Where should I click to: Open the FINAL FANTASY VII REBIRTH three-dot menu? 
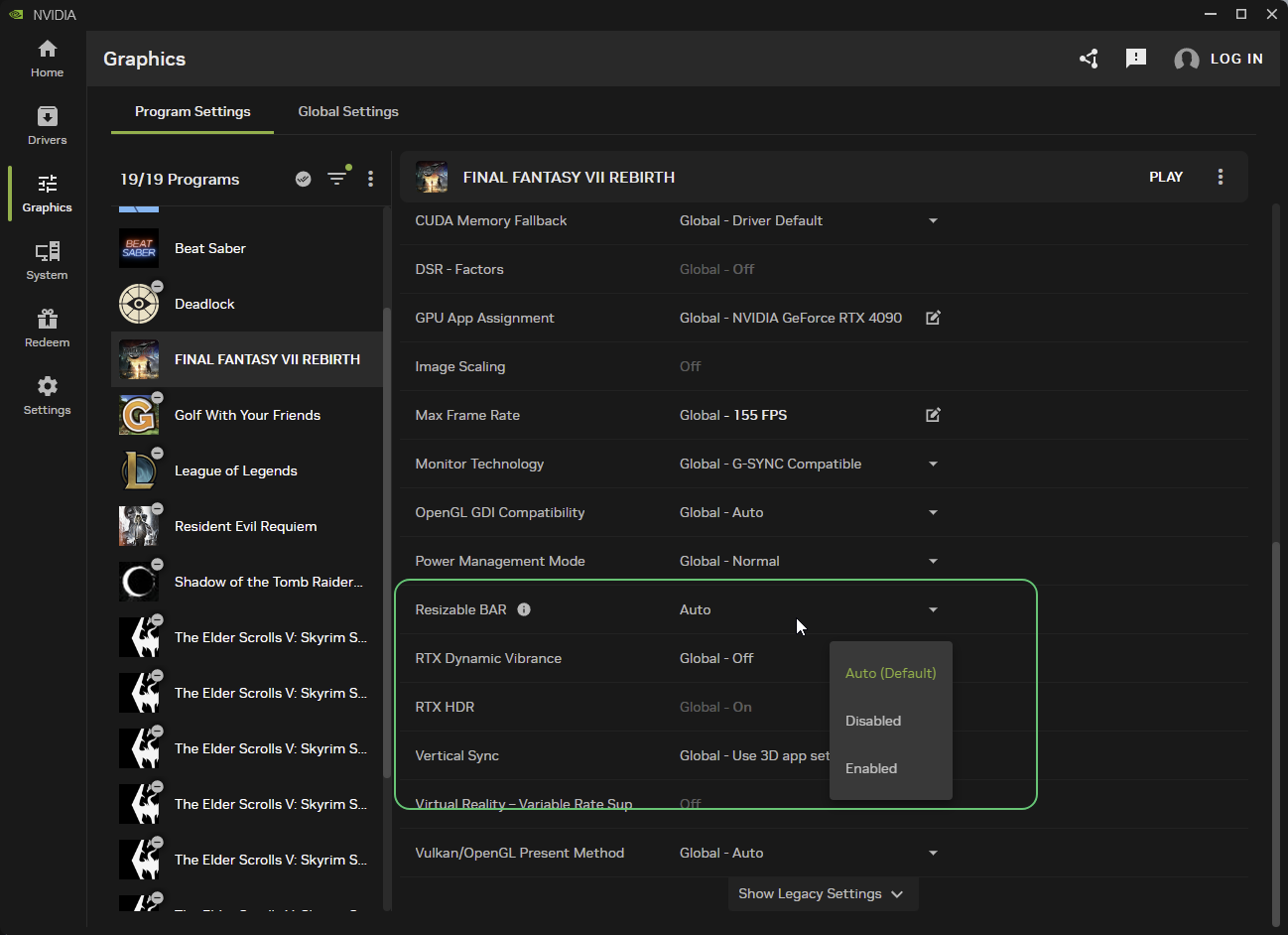(1221, 177)
